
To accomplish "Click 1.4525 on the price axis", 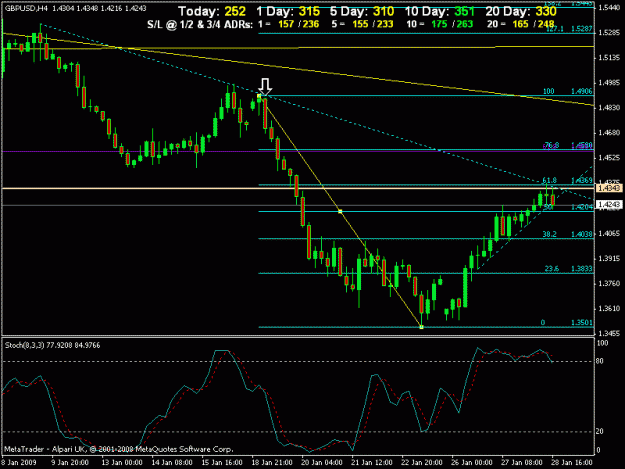I will coord(609,158).
